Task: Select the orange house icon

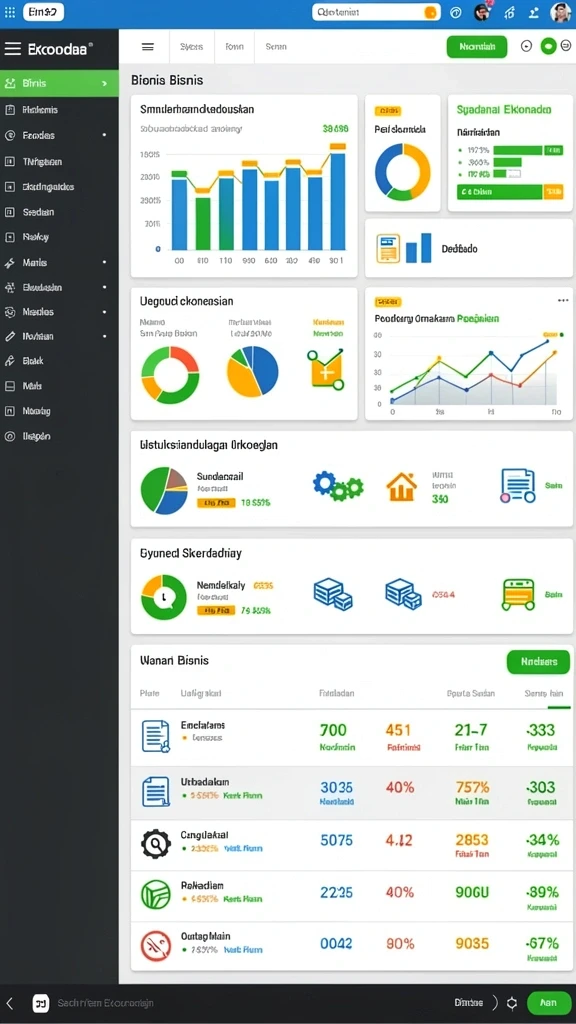Action: (x=401, y=487)
